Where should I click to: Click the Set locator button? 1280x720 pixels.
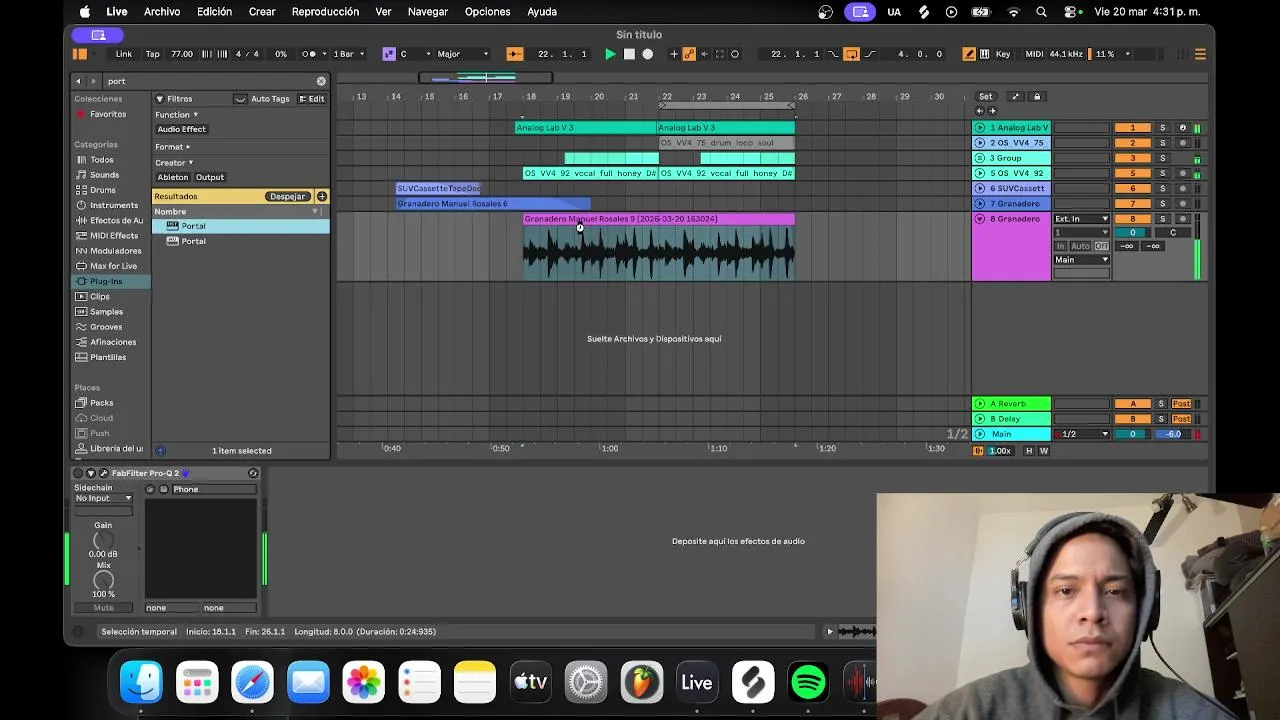986,97
